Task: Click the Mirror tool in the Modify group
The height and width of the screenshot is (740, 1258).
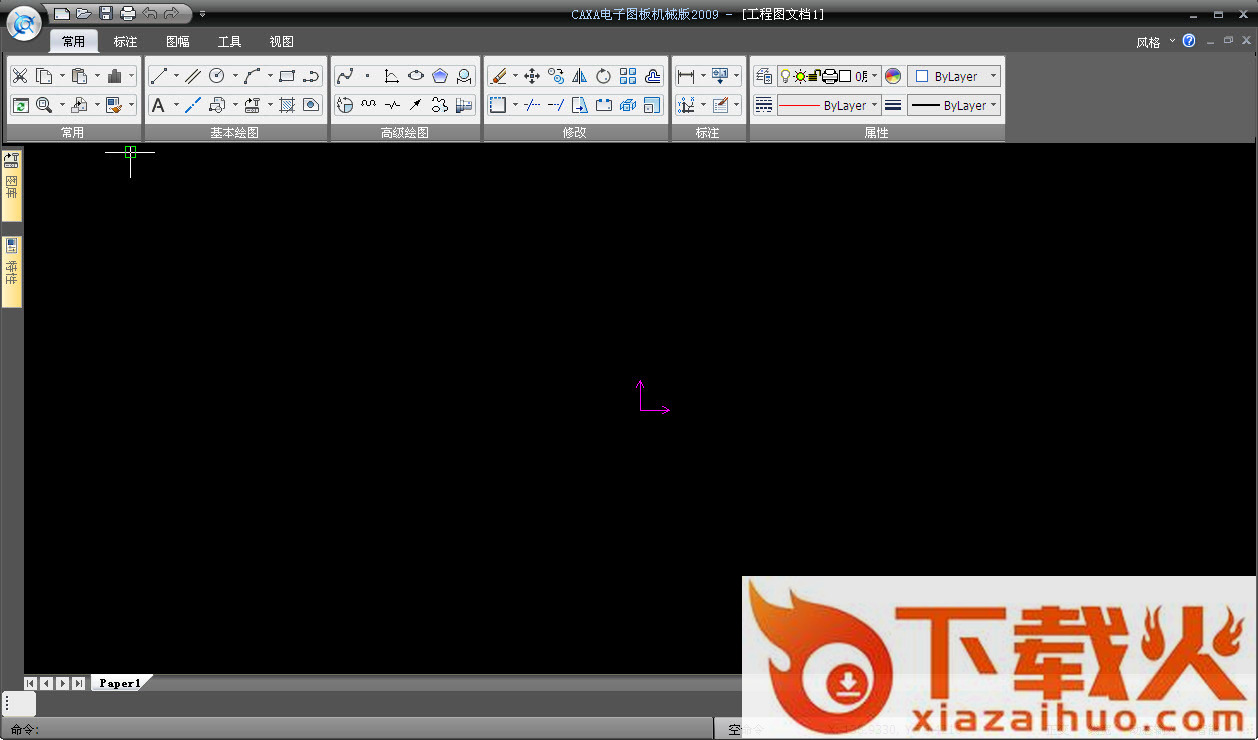Action: (x=580, y=76)
